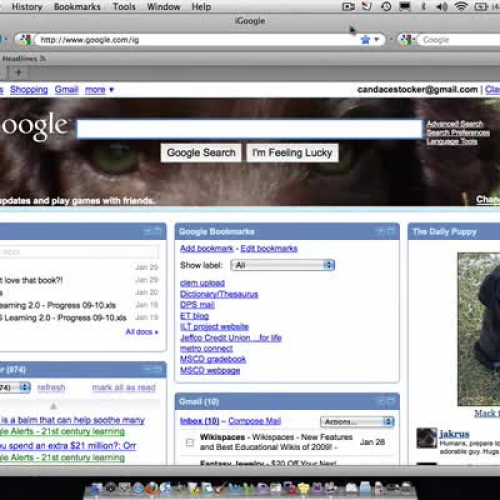Open the search engine selector dropdown arrow
500x500 pixels.
(x=413, y=40)
